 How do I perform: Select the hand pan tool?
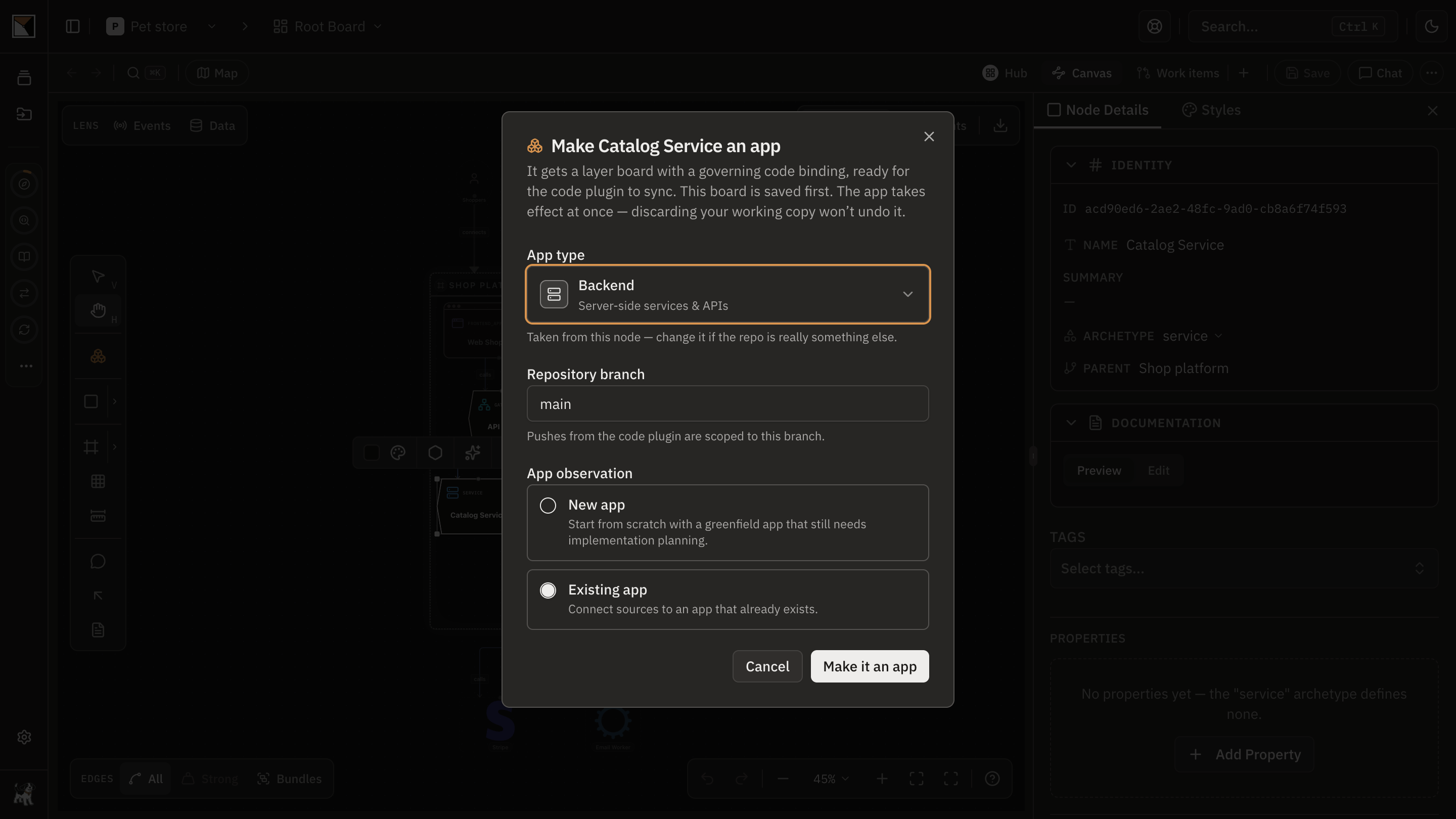tap(98, 310)
